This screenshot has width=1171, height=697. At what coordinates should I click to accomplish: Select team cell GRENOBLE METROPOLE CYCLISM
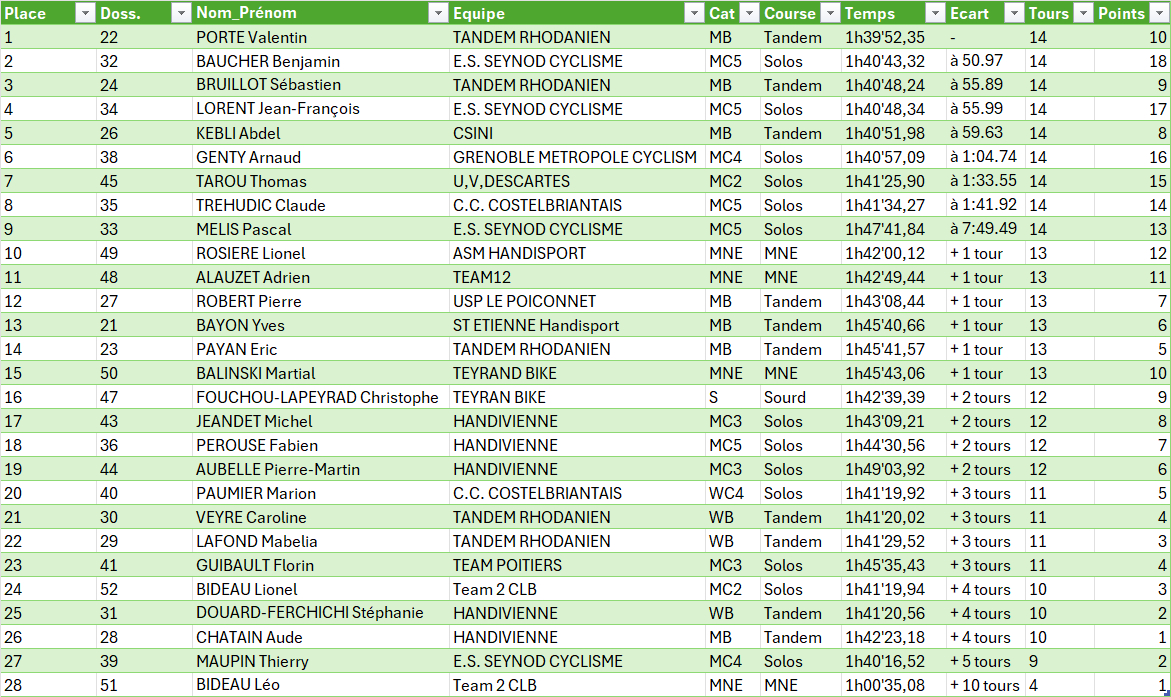577,157
